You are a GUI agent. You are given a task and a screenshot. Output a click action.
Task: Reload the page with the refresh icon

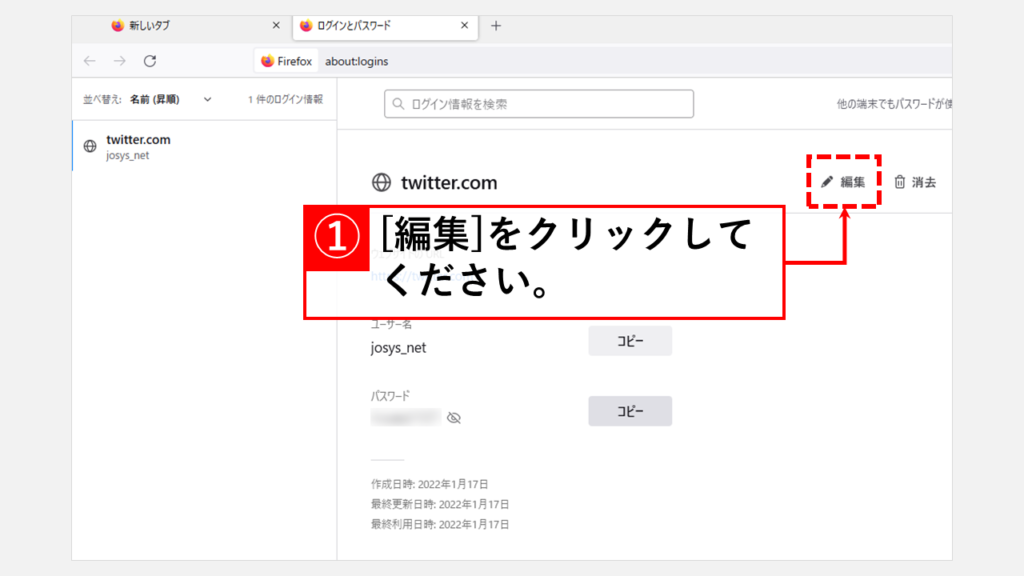[x=150, y=61]
